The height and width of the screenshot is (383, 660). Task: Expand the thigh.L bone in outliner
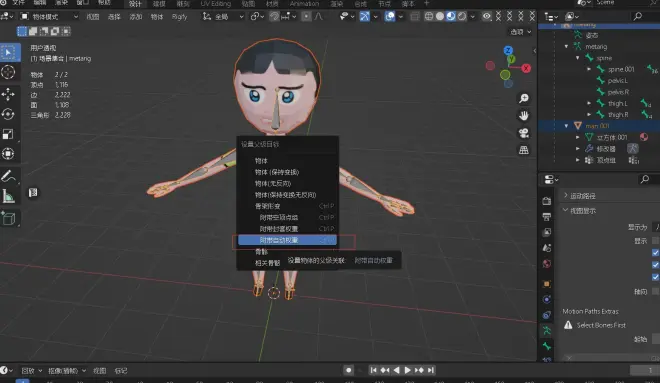pyautogui.click(x=589, y=103)
